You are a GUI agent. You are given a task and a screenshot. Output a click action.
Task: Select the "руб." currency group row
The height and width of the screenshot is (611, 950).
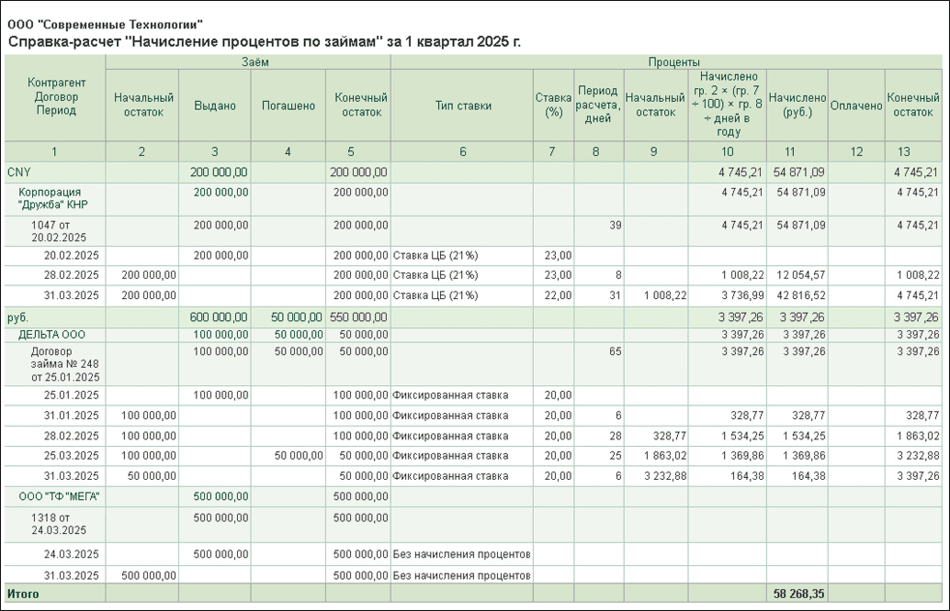click(19, 317)
